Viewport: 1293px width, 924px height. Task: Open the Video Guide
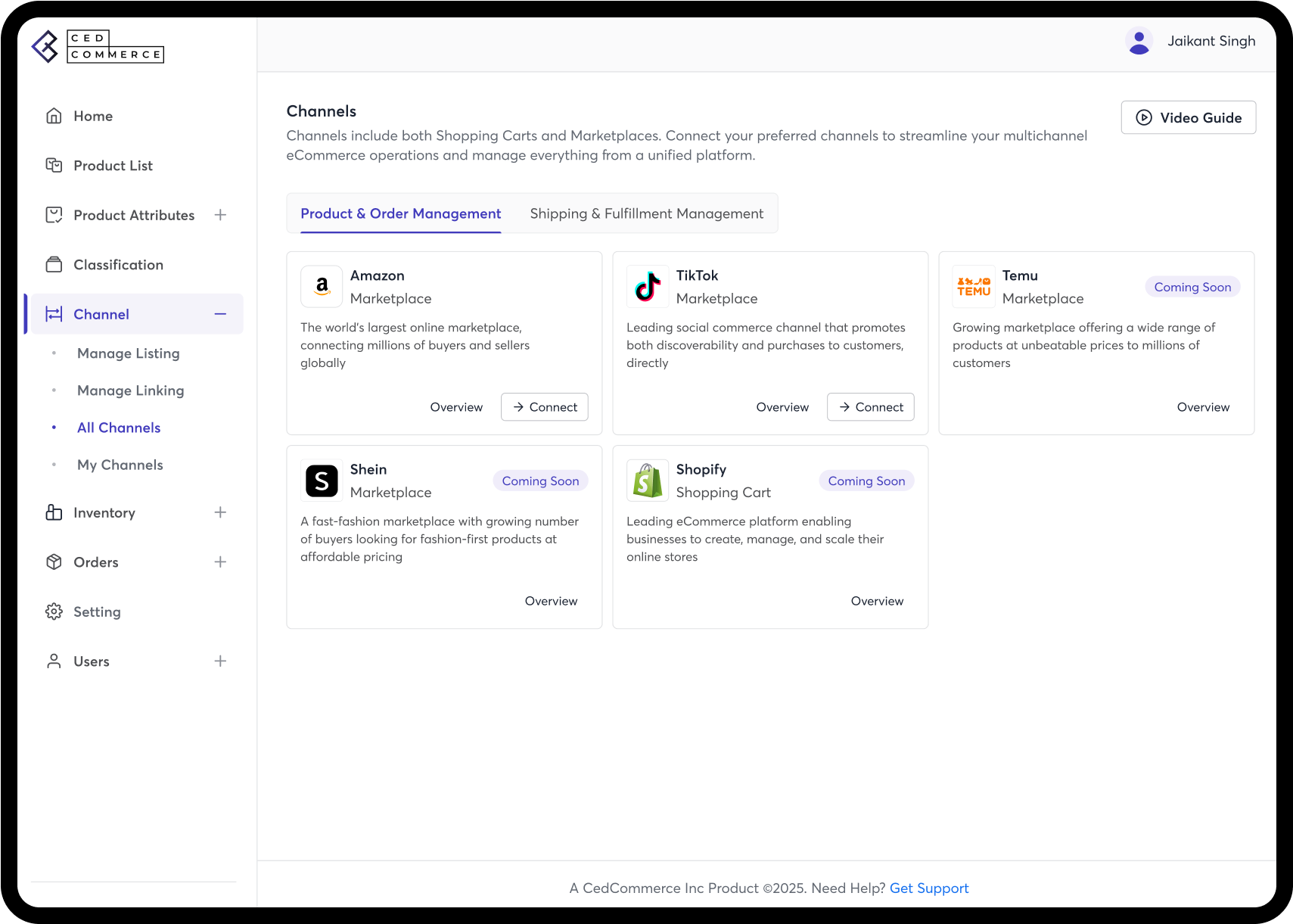click(x=1189, y=117)
